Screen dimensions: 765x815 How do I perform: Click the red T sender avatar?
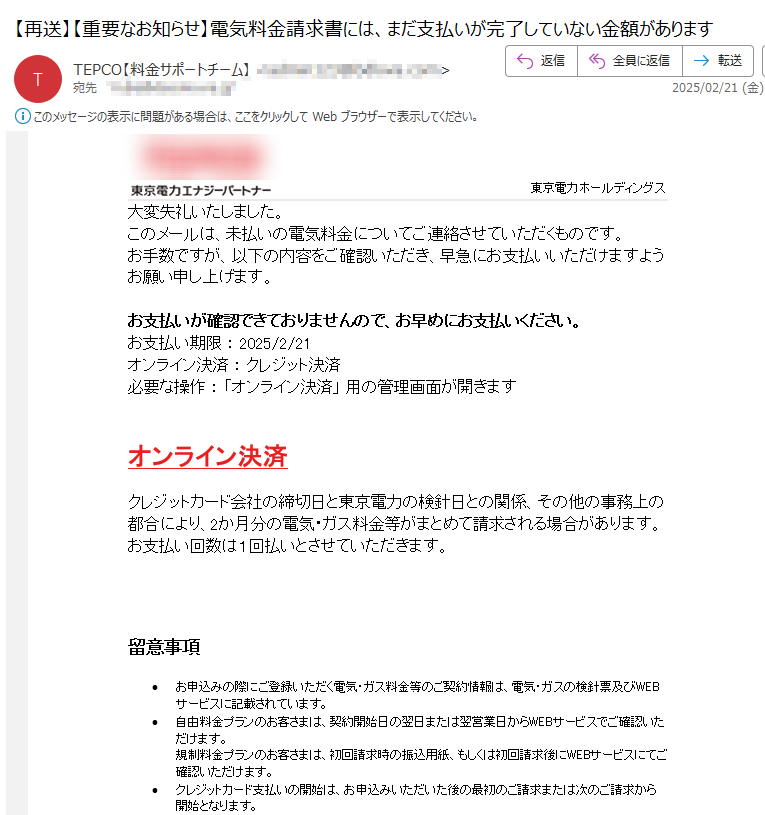click(38, 79)
